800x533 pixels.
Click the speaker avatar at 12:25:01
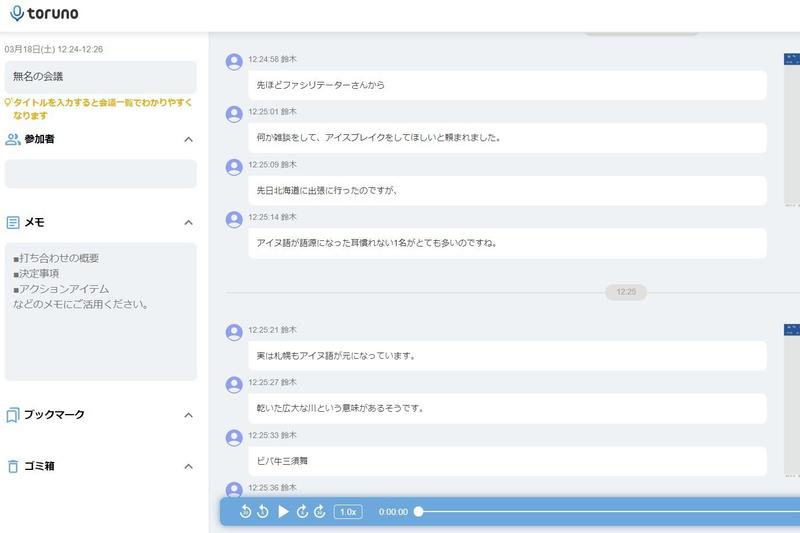[234, 114]
